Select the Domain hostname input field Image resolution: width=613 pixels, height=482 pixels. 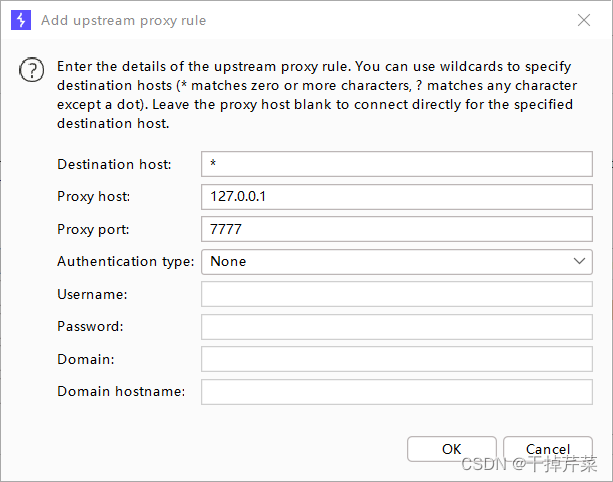pos(397,391)
